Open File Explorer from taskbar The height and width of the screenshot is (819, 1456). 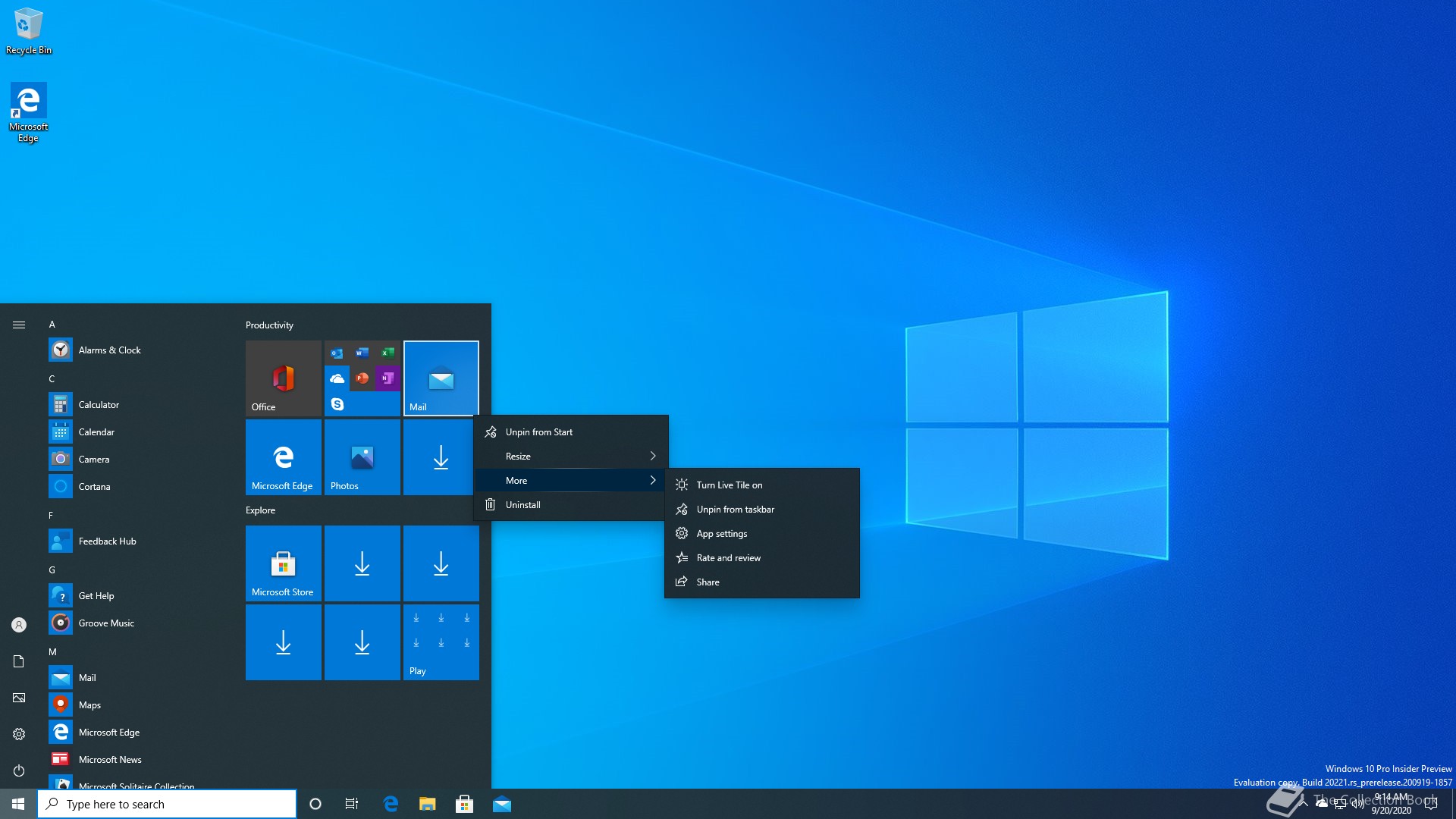(428, 804)
